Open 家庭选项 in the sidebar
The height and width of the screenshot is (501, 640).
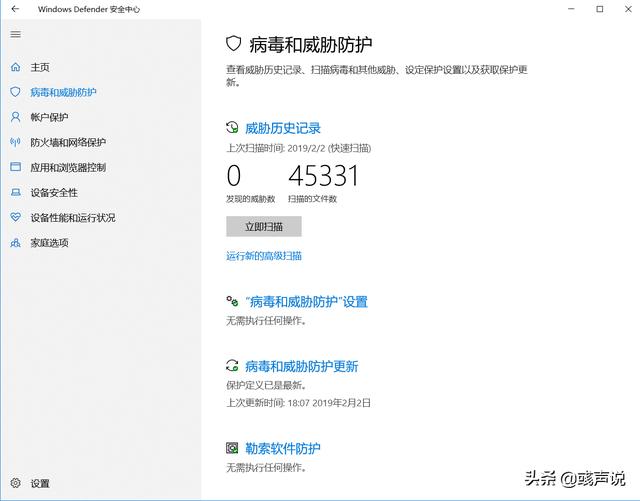[x=49, y=243]
